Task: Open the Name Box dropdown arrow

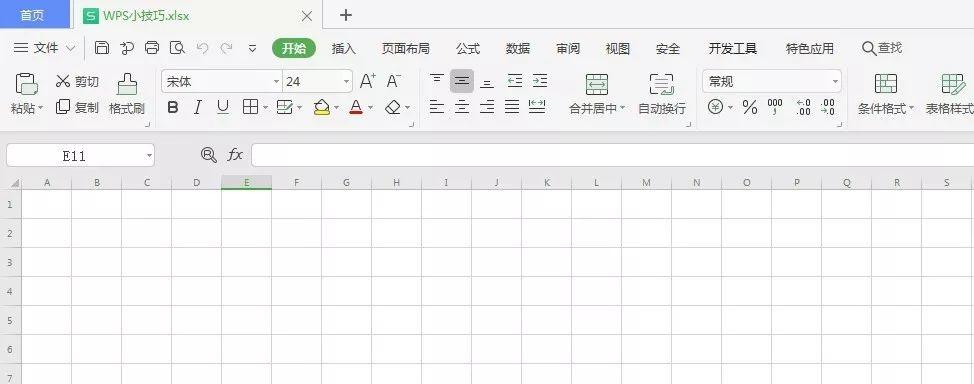Action: click(149, 156)
